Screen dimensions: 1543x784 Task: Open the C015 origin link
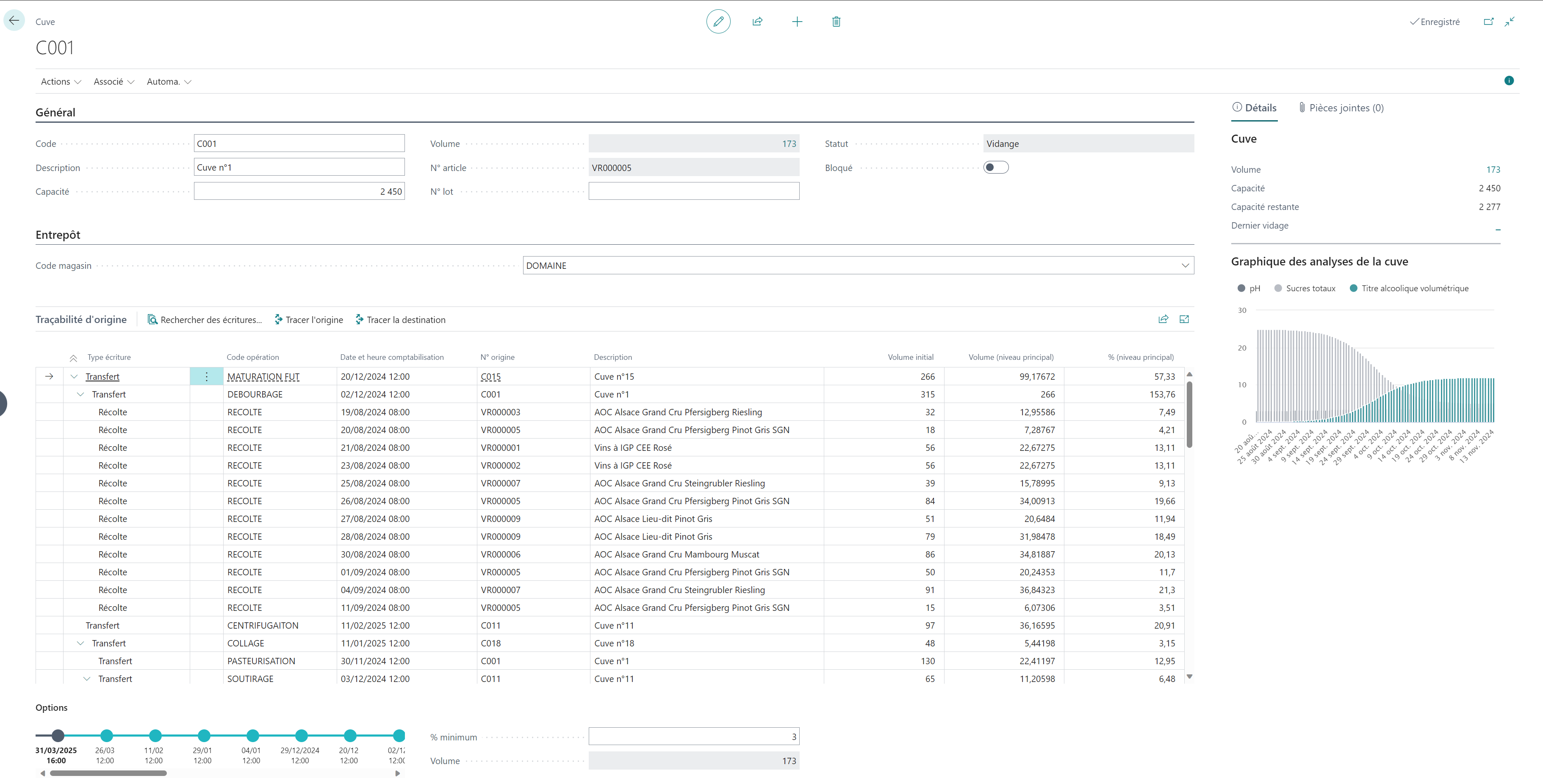(490, 376)
